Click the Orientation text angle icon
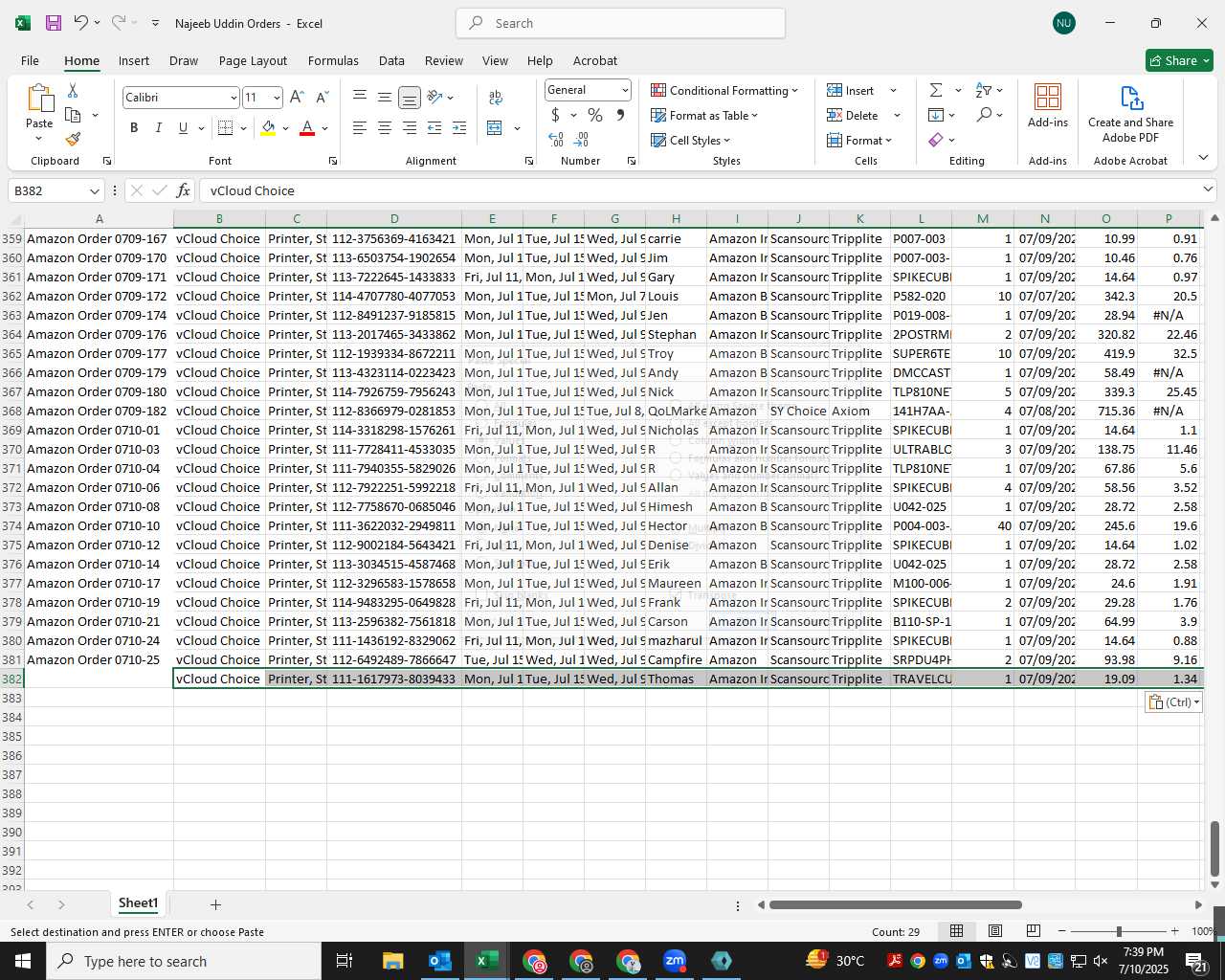1225x980 pixels. (435, 97)
